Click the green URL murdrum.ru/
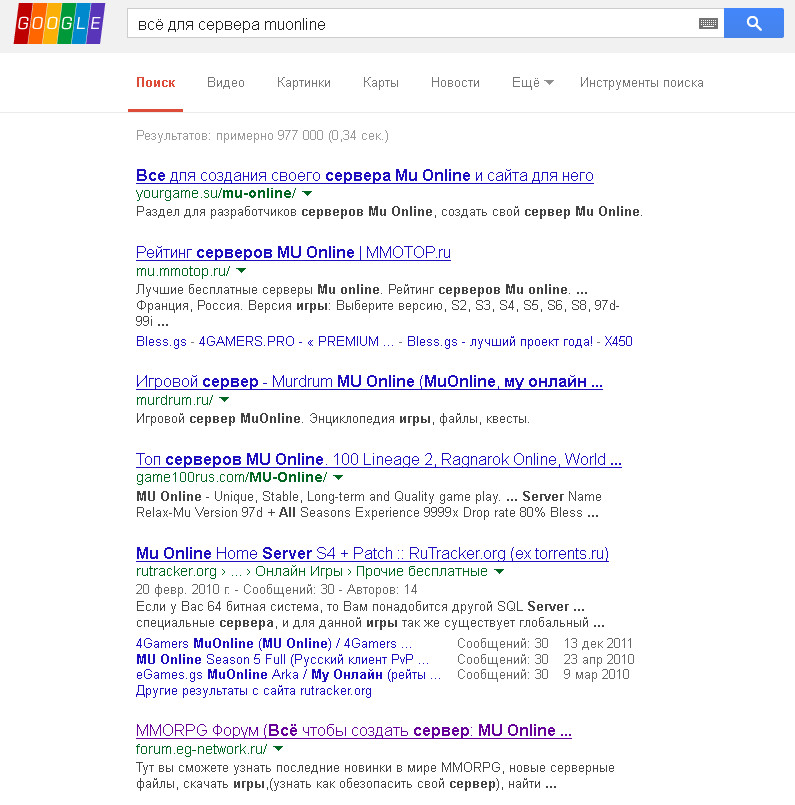This screenshot has height=805, width=795. tap(174, 400)
